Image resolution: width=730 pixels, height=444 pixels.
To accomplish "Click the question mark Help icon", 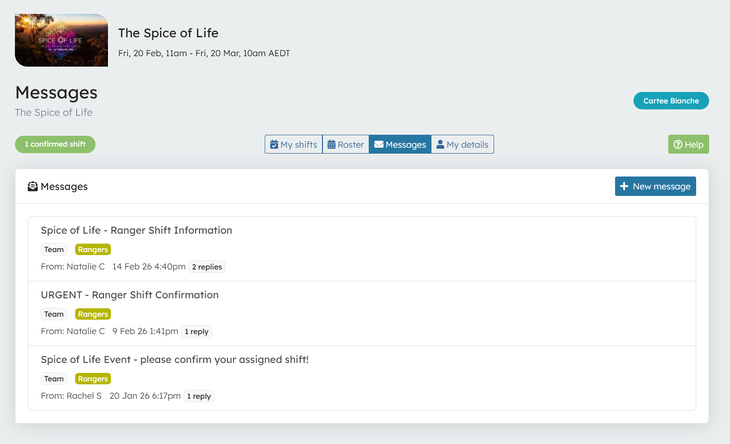I will (678, 145).
